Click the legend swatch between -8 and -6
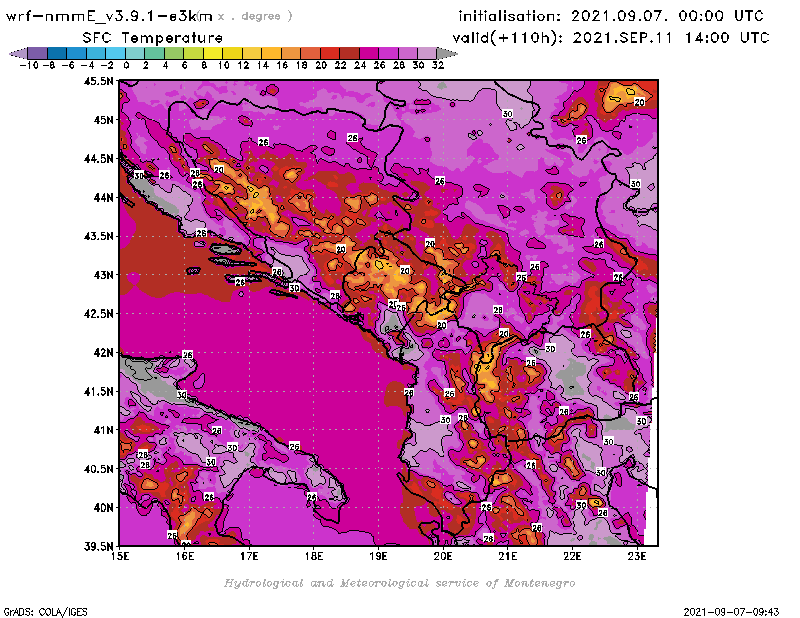This screenshot has height=618, width=800. click(57, 54)
